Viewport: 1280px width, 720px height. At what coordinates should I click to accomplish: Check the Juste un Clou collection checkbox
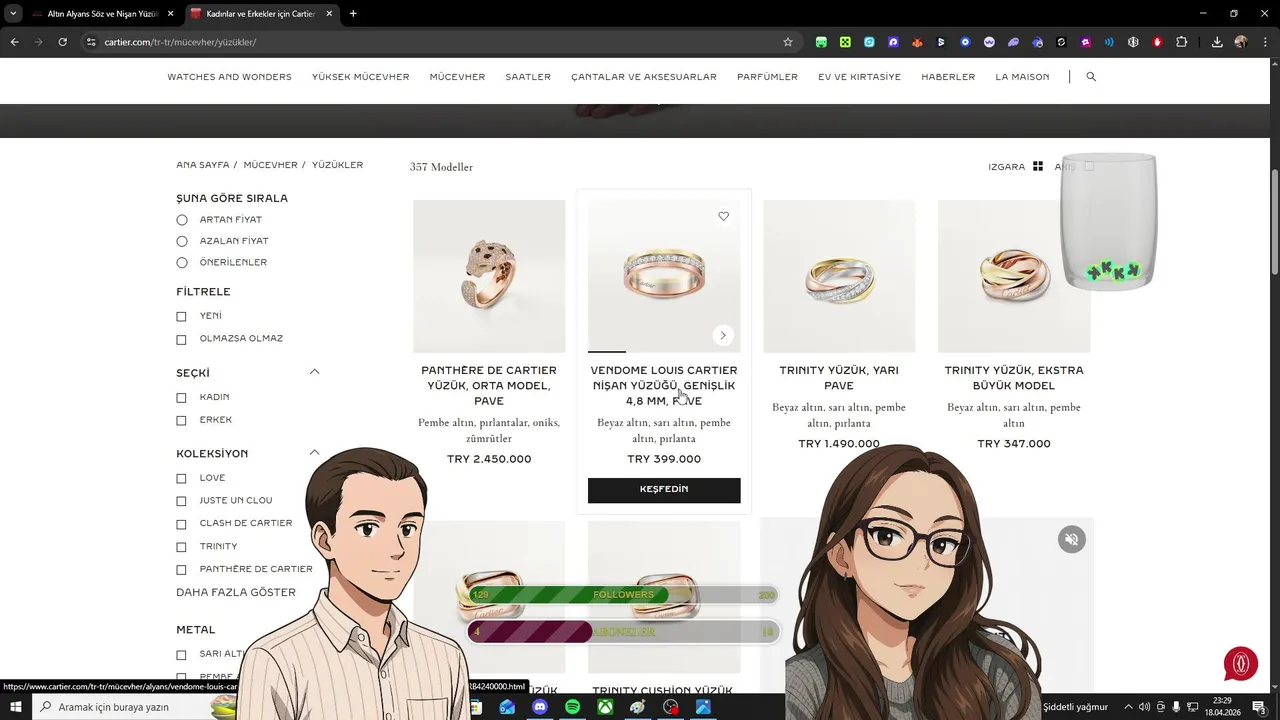(181, 501)
